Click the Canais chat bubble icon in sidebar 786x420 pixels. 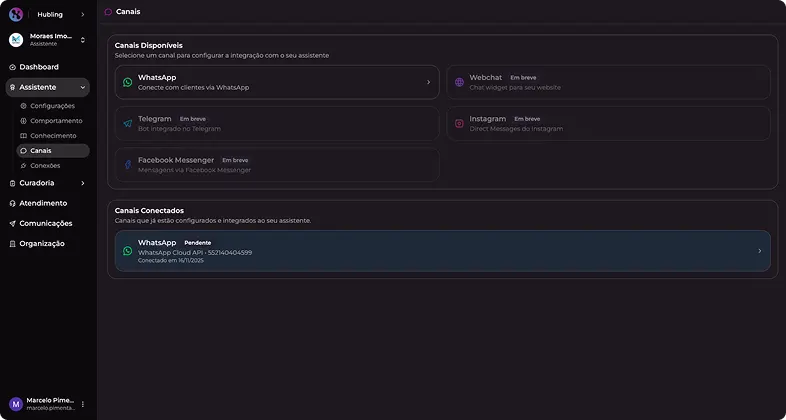23,151
